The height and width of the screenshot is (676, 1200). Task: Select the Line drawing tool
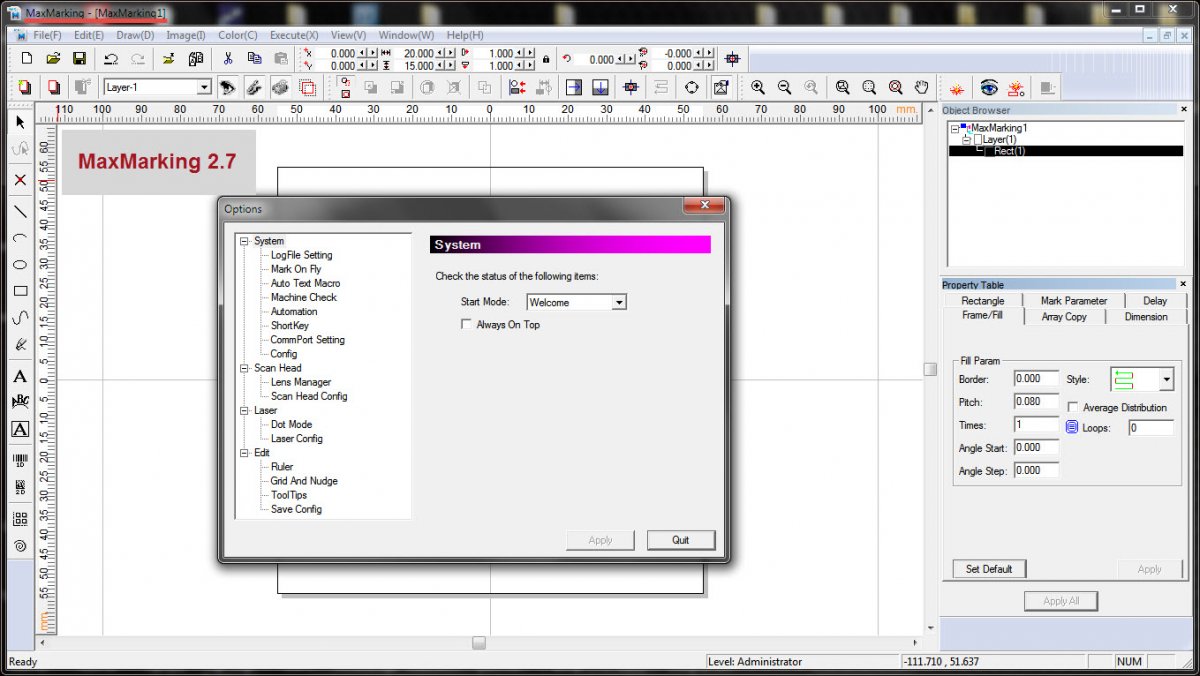tap(19, 211)
